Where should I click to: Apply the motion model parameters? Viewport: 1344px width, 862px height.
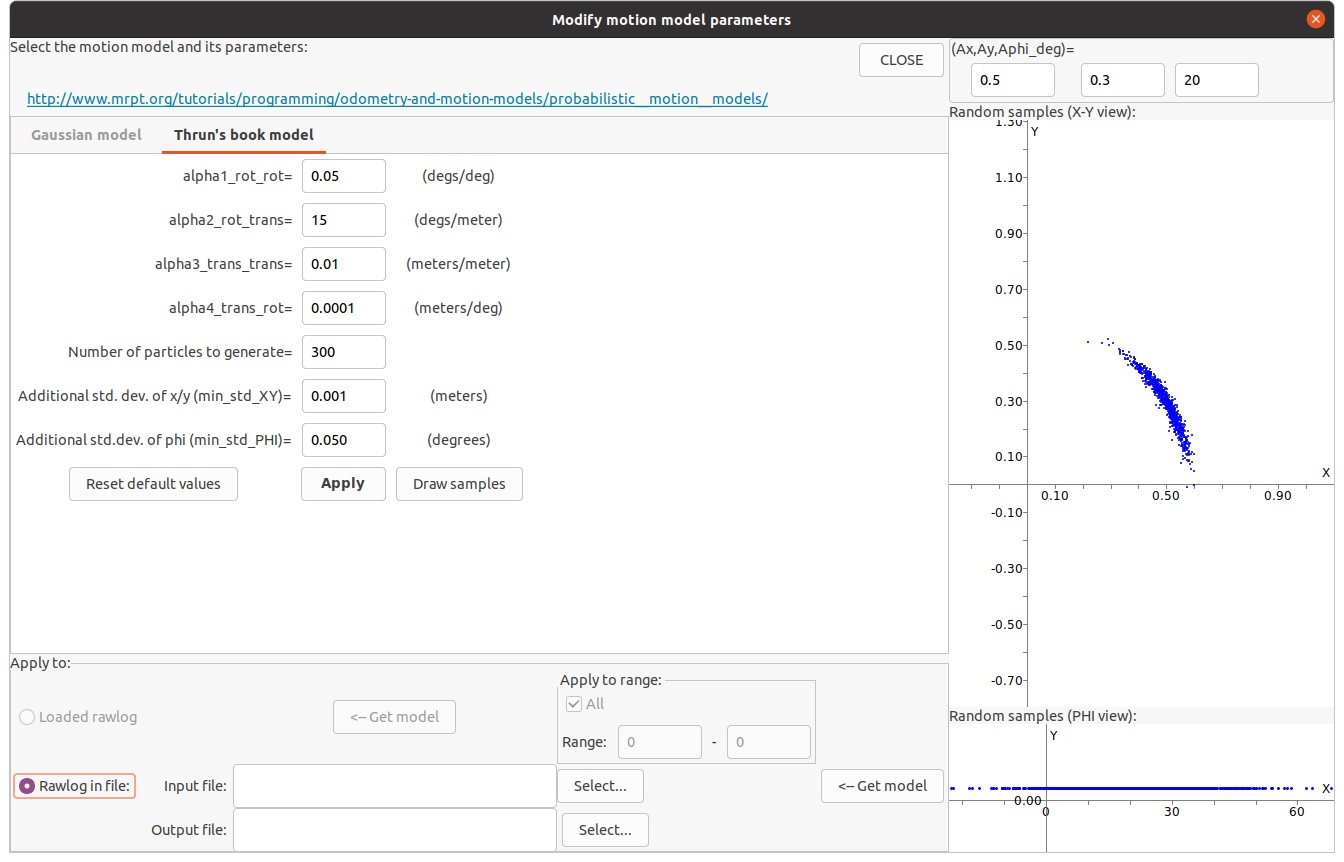click(343, 484)
